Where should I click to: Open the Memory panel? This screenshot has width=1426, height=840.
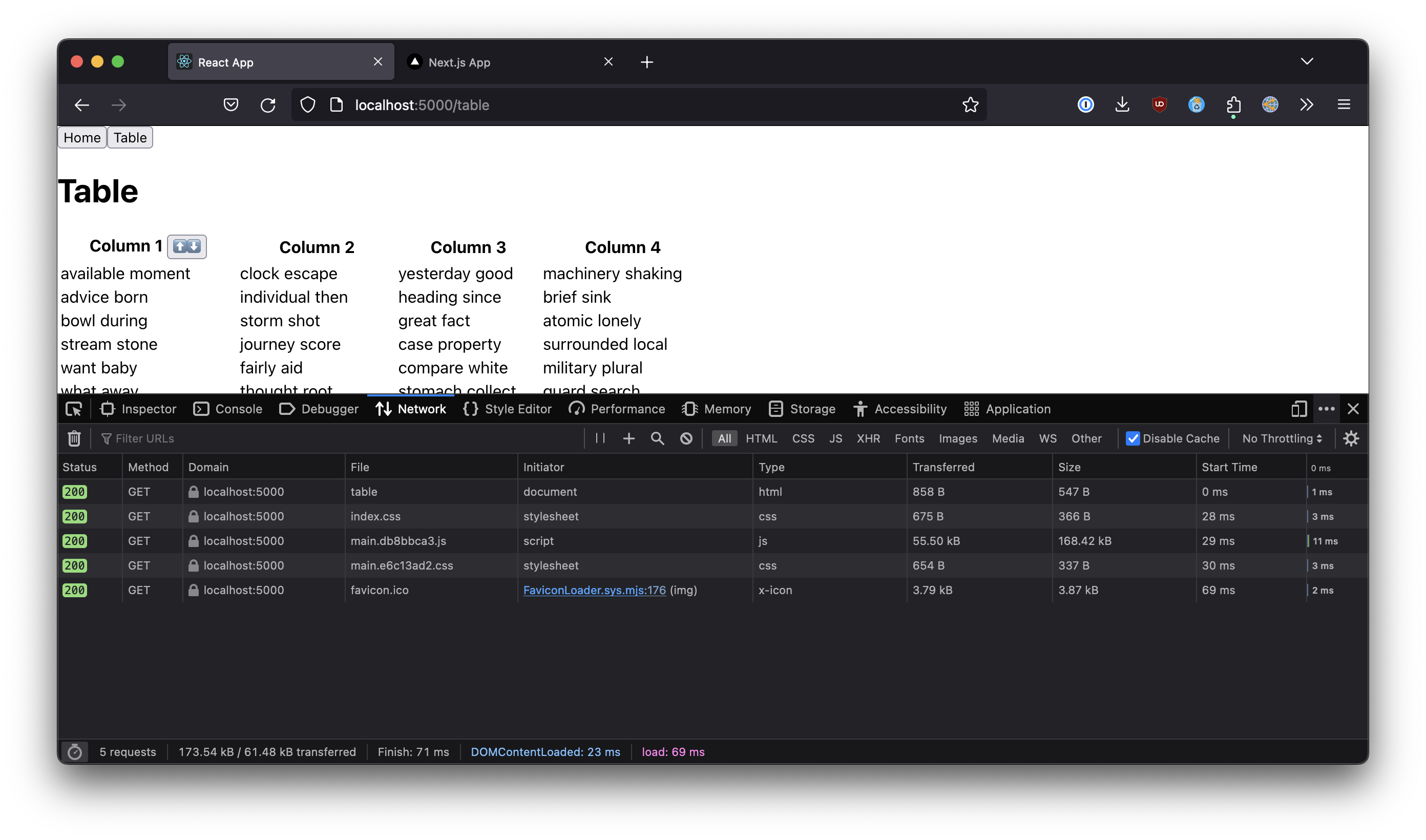(717, 409)
